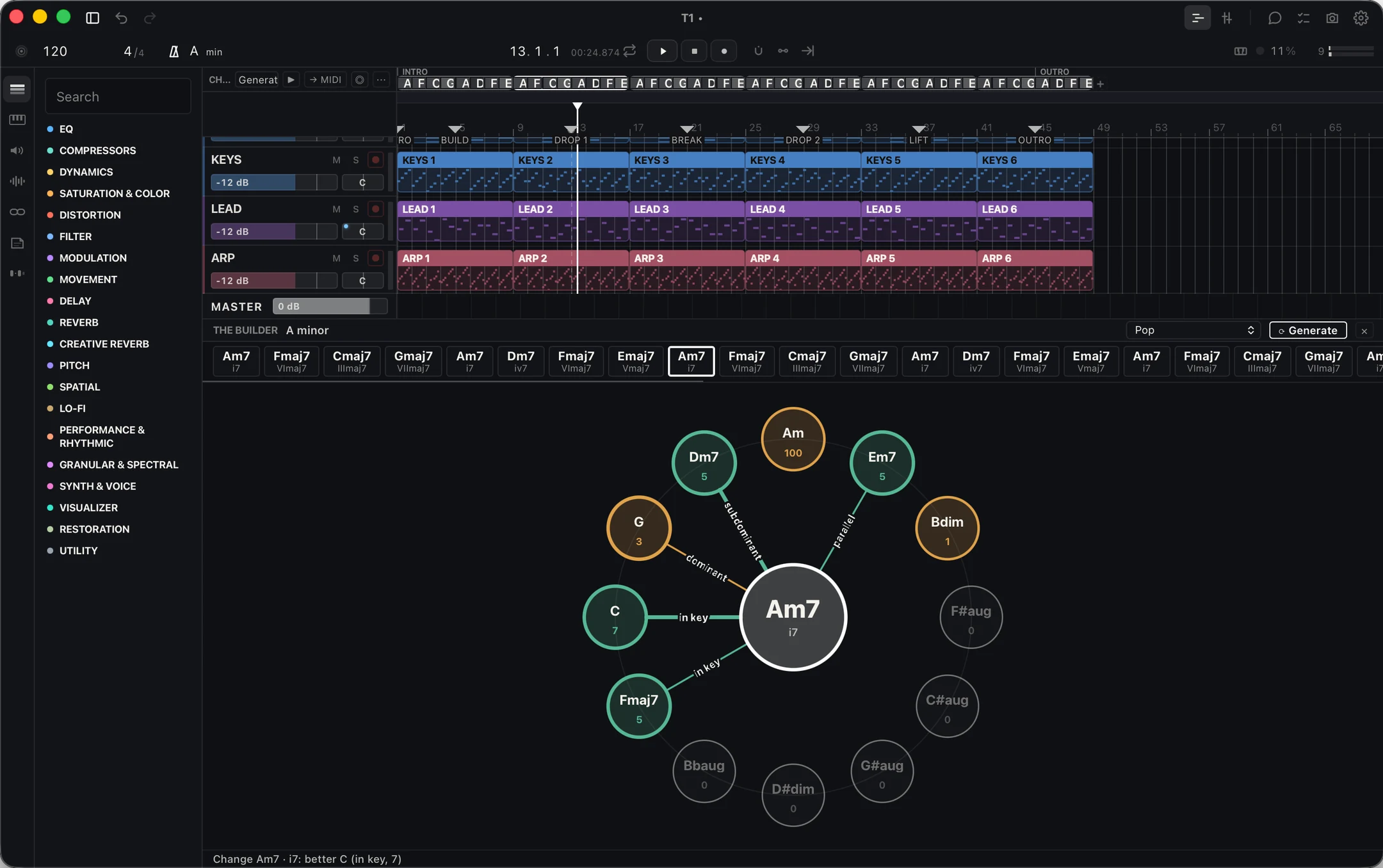Viewport: 1383px width, 868px height.
Task: Mute the KEYS track
Action: point(336,160)
